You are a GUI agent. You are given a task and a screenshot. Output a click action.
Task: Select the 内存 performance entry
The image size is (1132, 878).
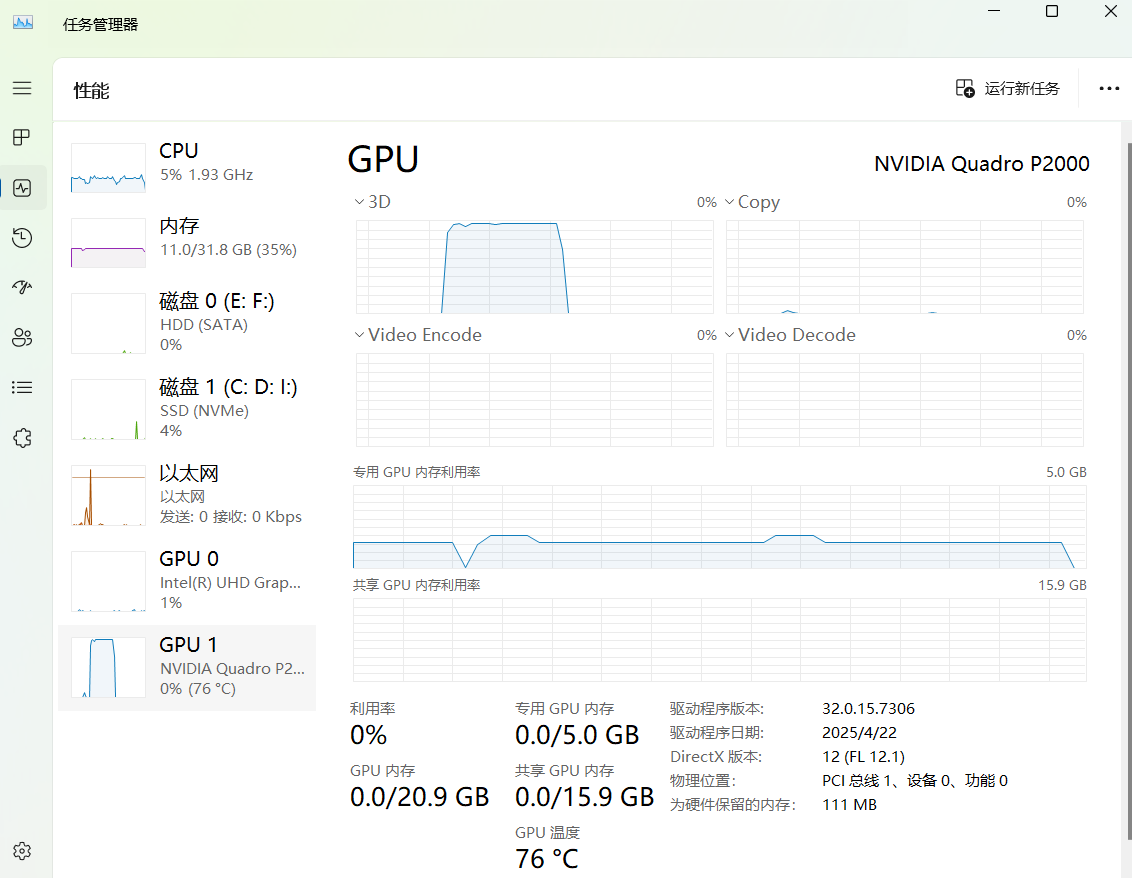tap(187, 242)
